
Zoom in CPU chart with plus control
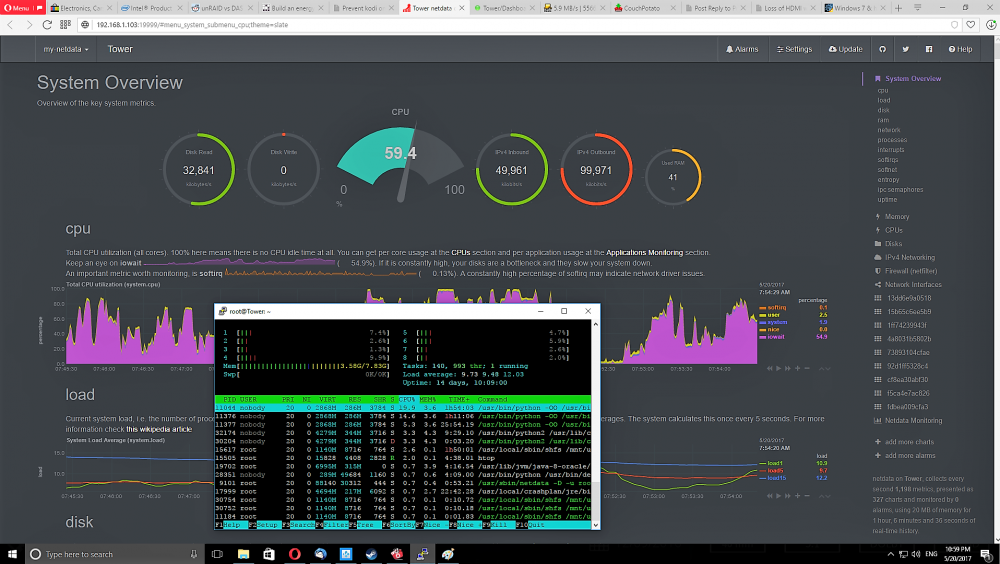coord(797,369)
